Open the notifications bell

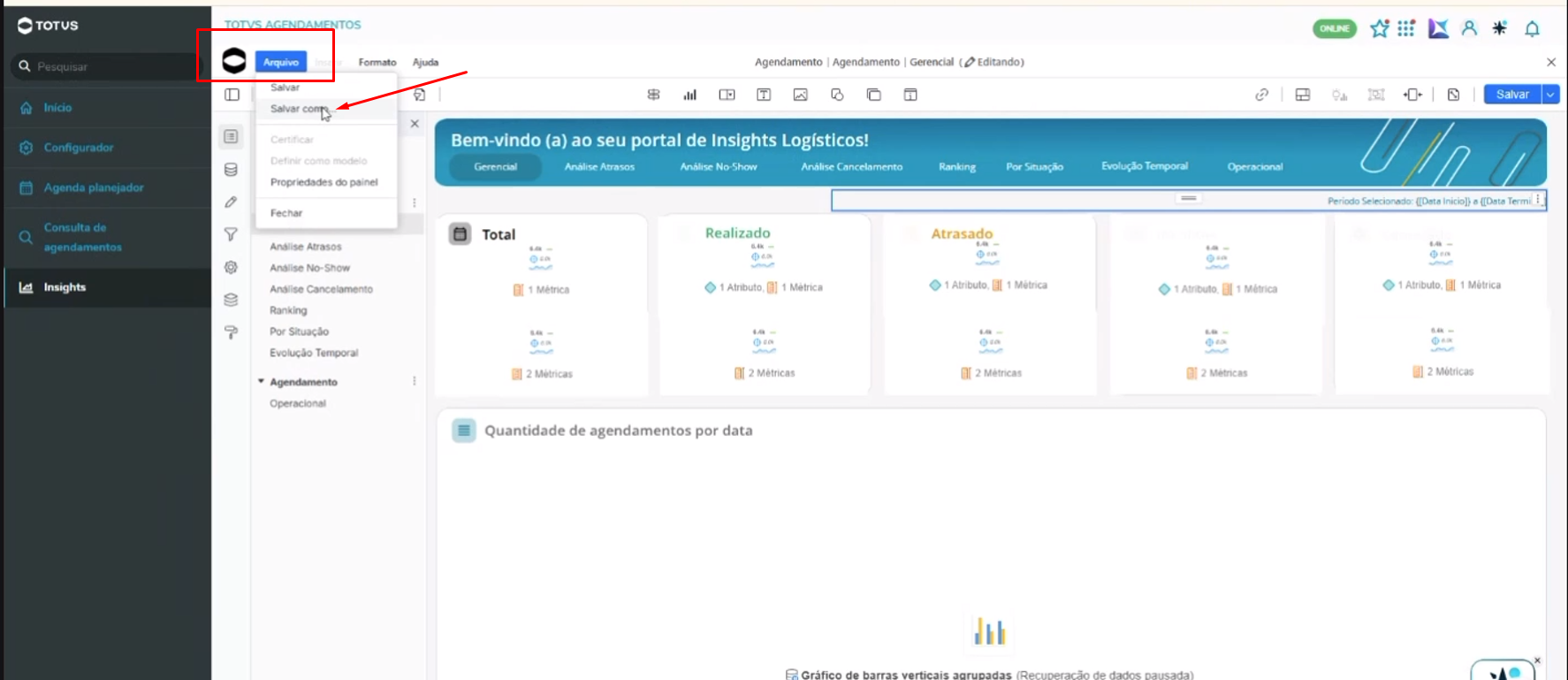1533,28
